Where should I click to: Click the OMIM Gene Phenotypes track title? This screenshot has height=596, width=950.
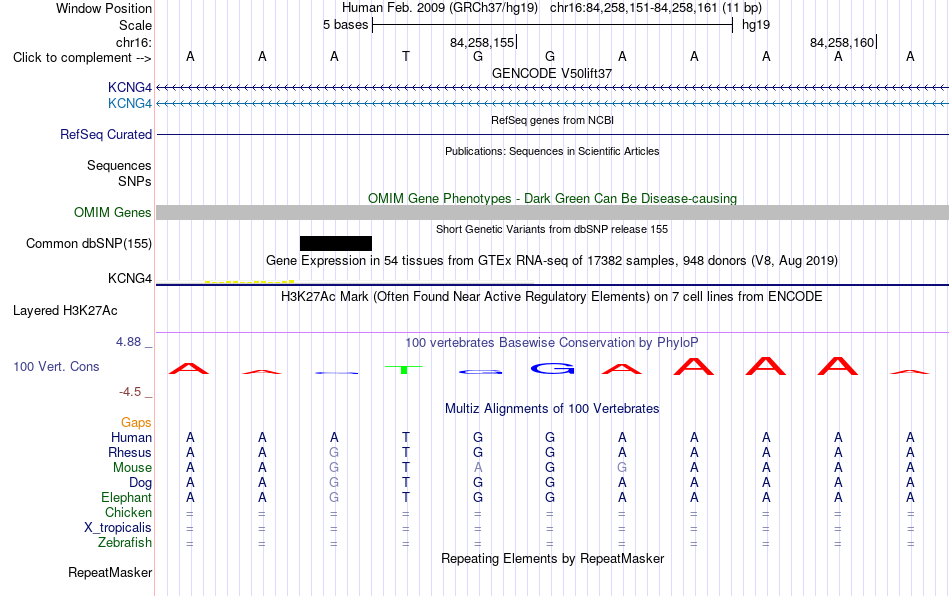click(x=553, y=199)
